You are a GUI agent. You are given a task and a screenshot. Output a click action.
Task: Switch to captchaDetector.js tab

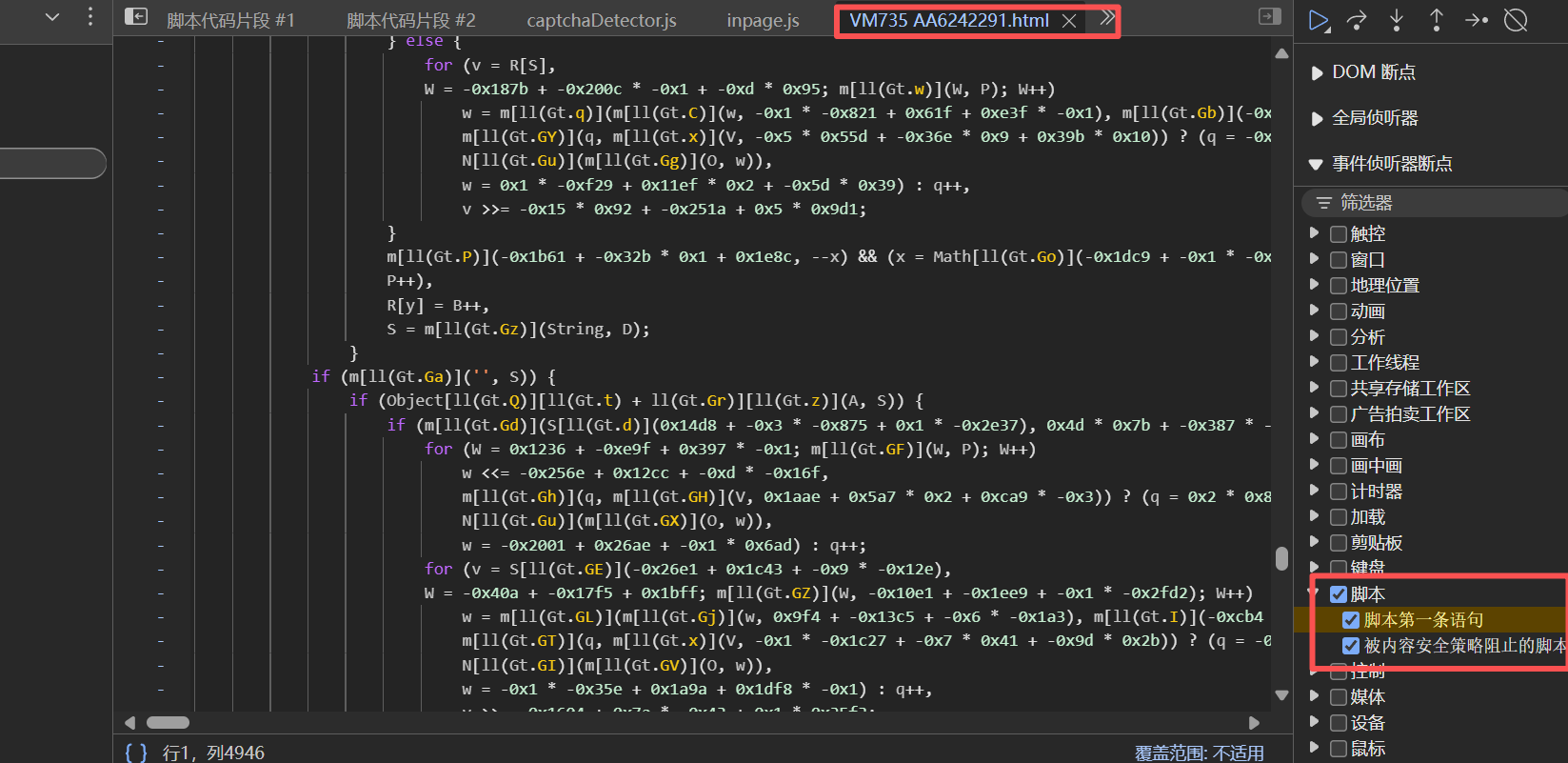pyautogui.click(x=602, y=20)
